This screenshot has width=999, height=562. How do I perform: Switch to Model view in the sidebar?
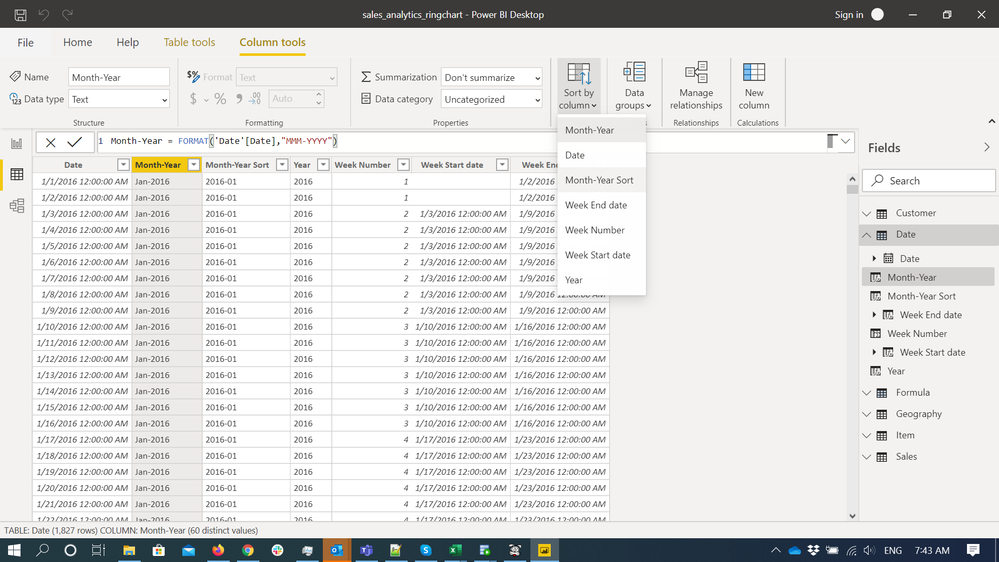(17, 206)
